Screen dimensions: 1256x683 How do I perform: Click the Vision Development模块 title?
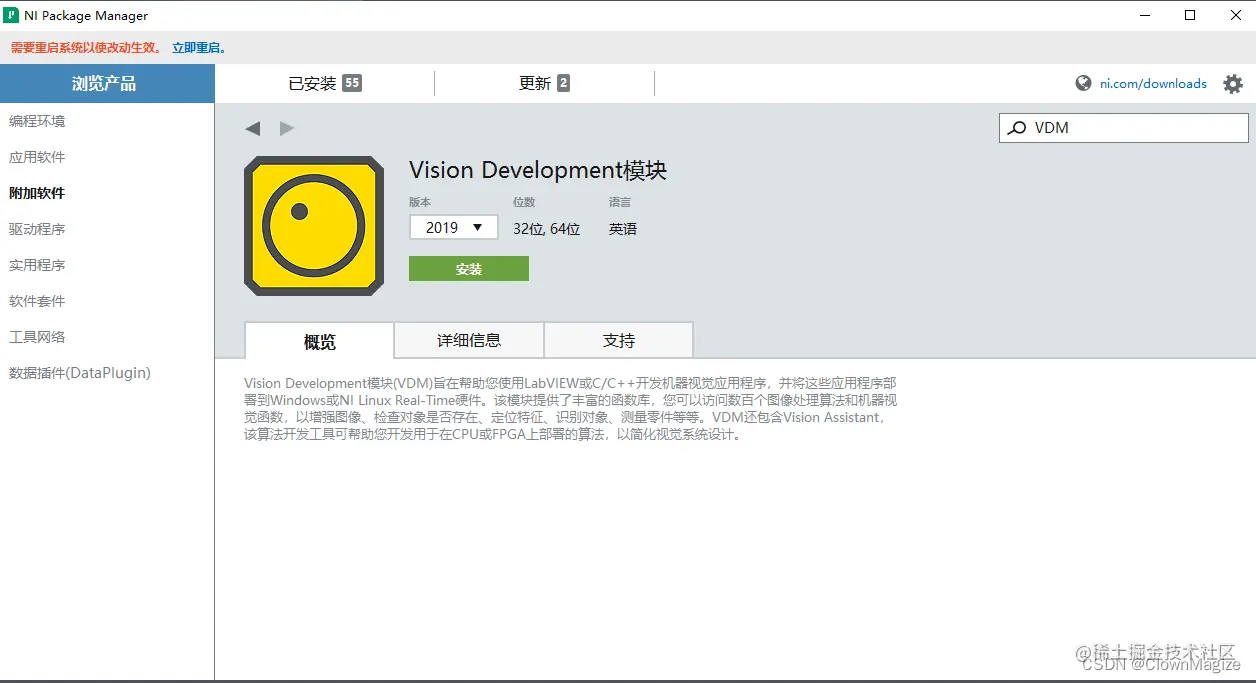(x=538, y=170)
